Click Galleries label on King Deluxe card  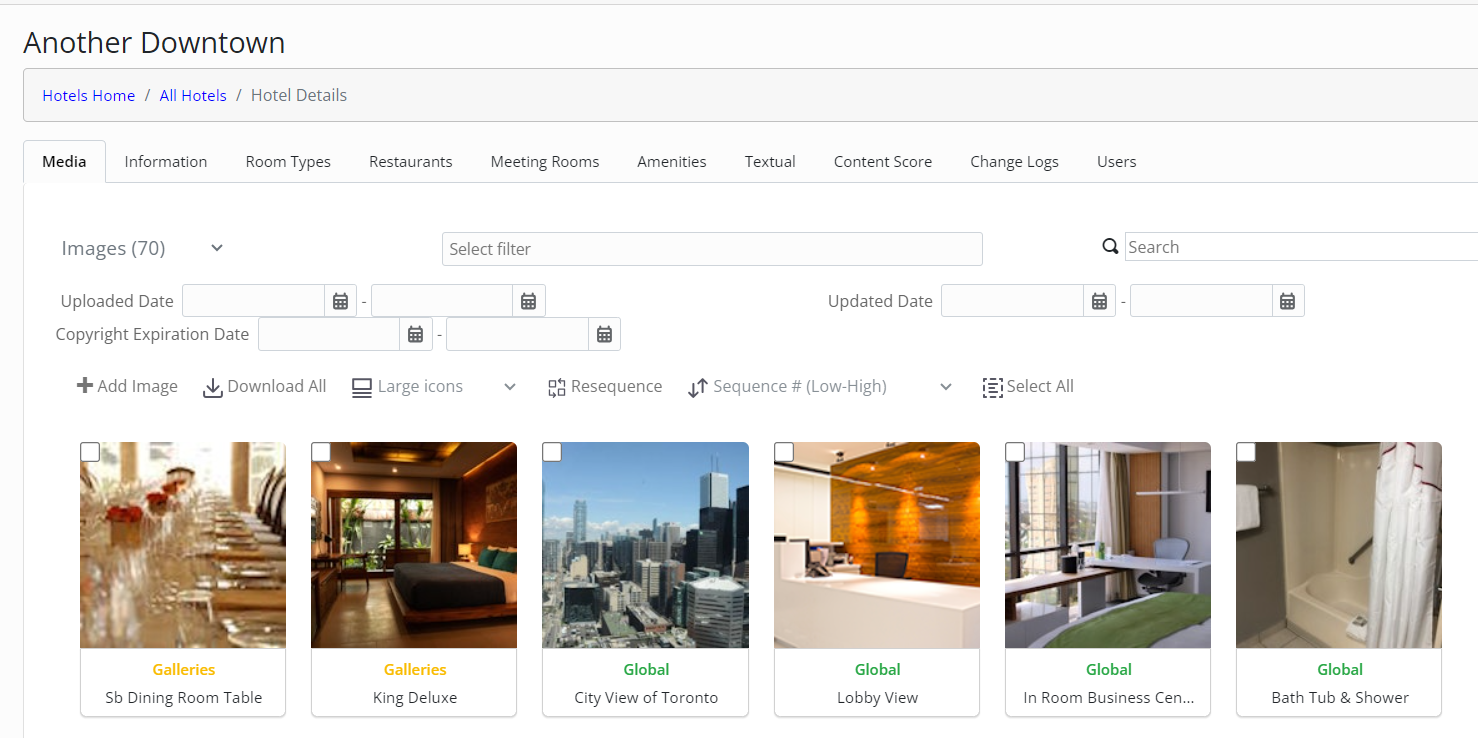[415, 669]
